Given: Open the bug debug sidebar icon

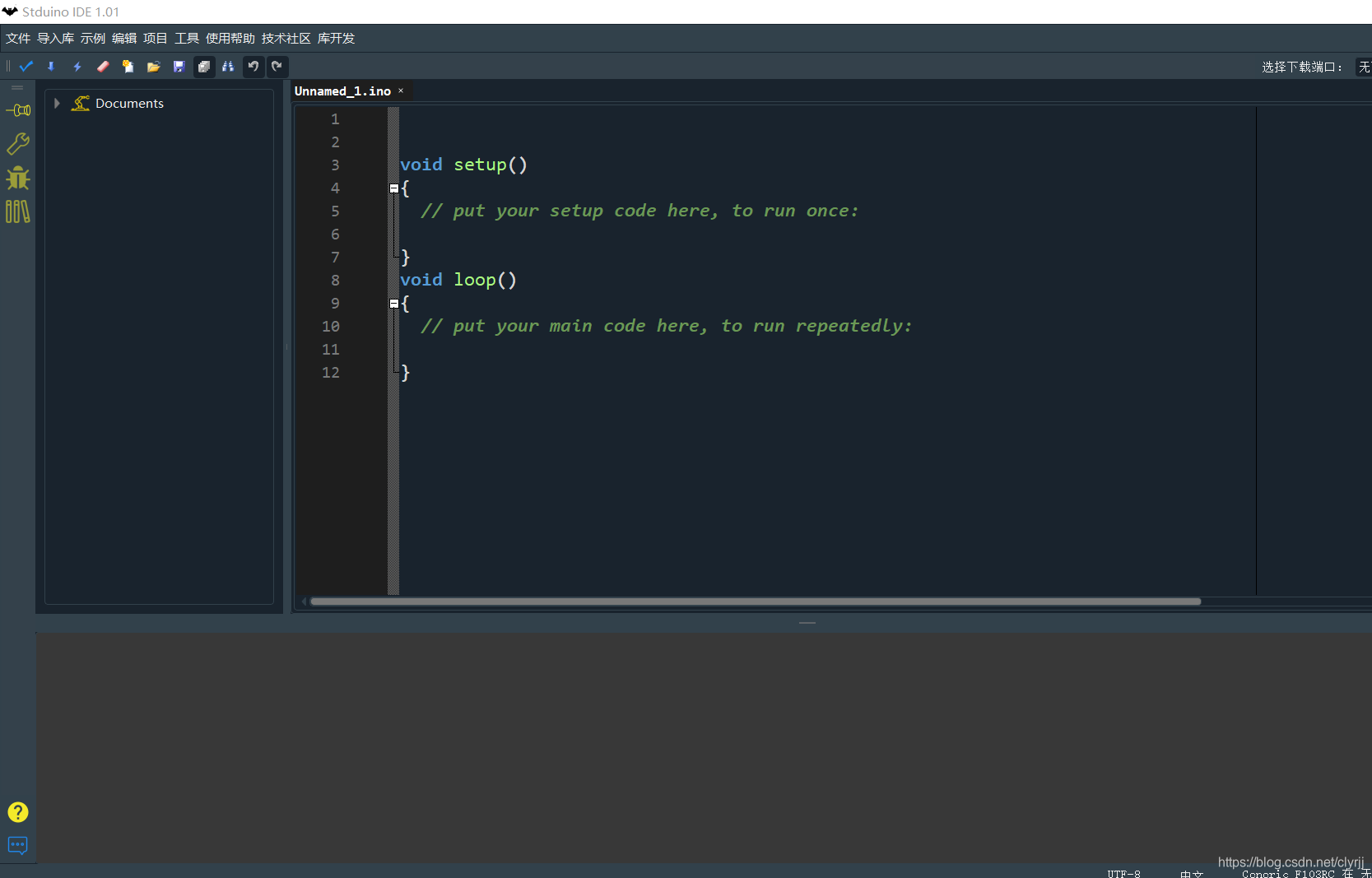Looking at the screenshot, I should click(x=18, y=179).
